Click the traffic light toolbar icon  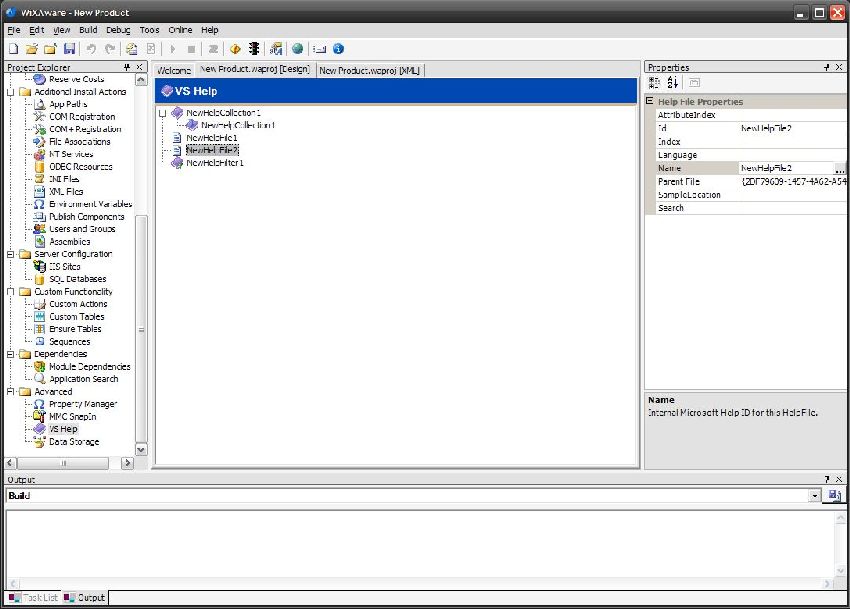tap(254, 49)
